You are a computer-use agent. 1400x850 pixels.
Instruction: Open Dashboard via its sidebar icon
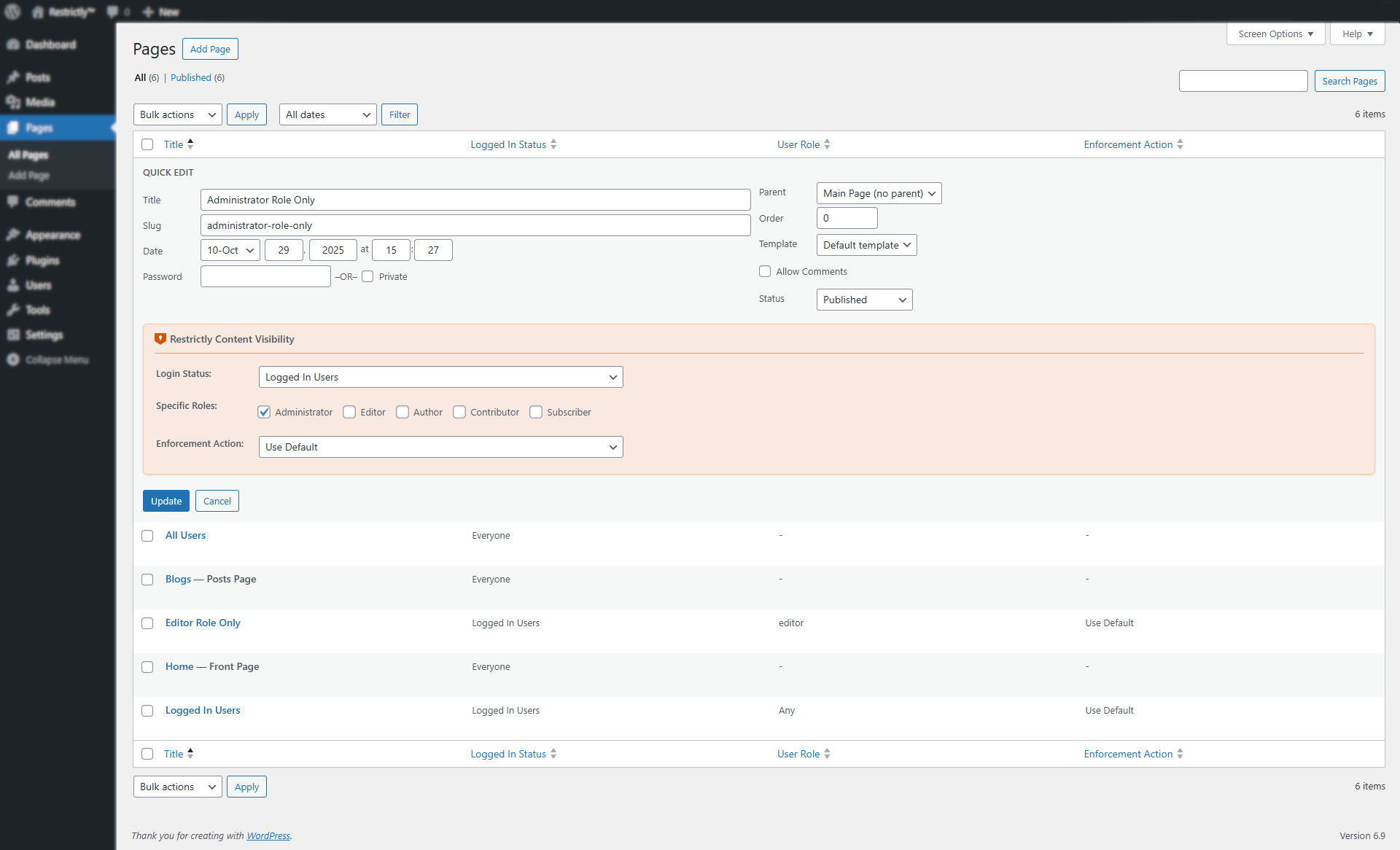pos(13,44)
